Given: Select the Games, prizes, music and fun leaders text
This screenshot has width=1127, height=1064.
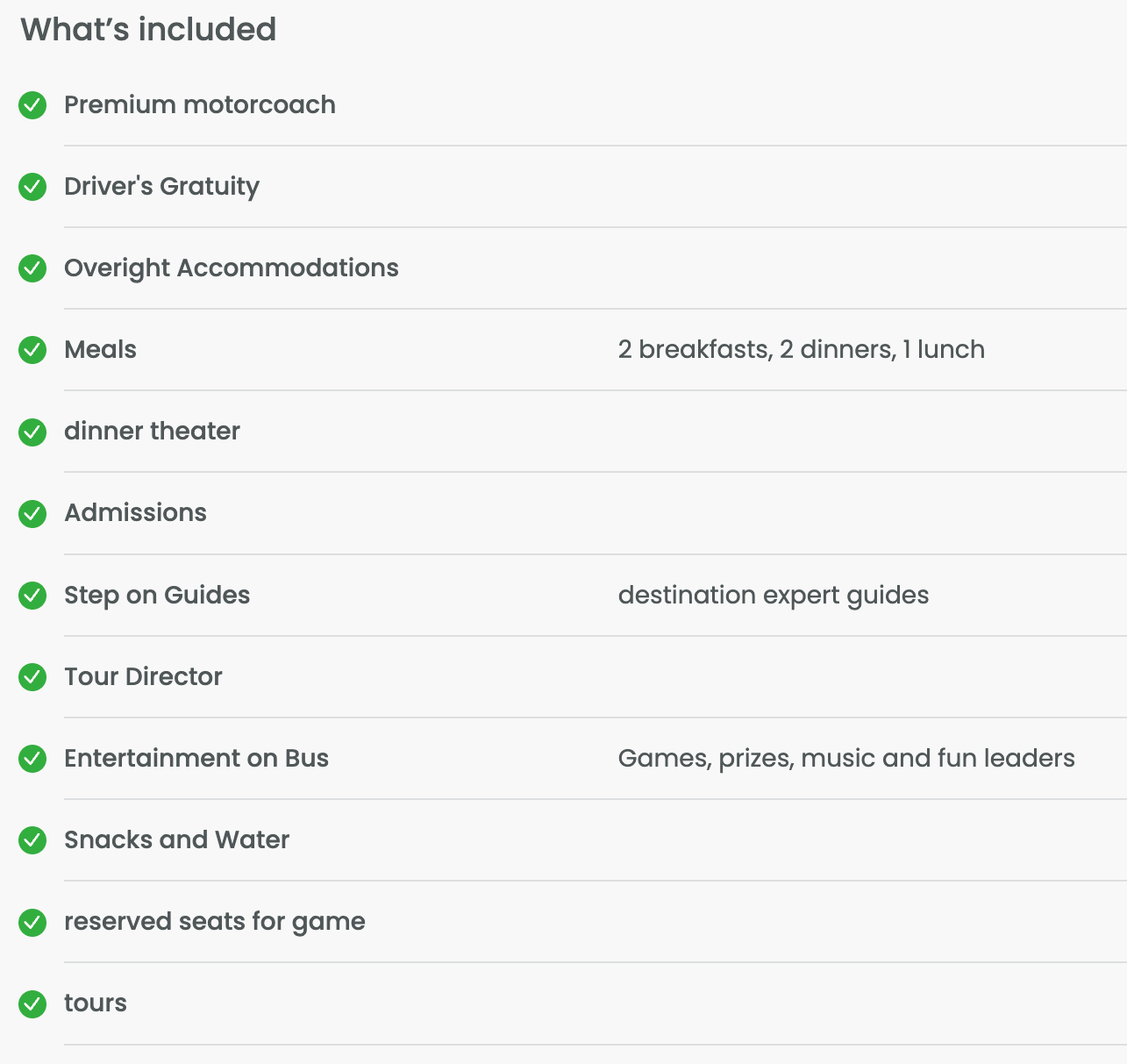Looking at the screenshot, I should click(x=846, y=758).
